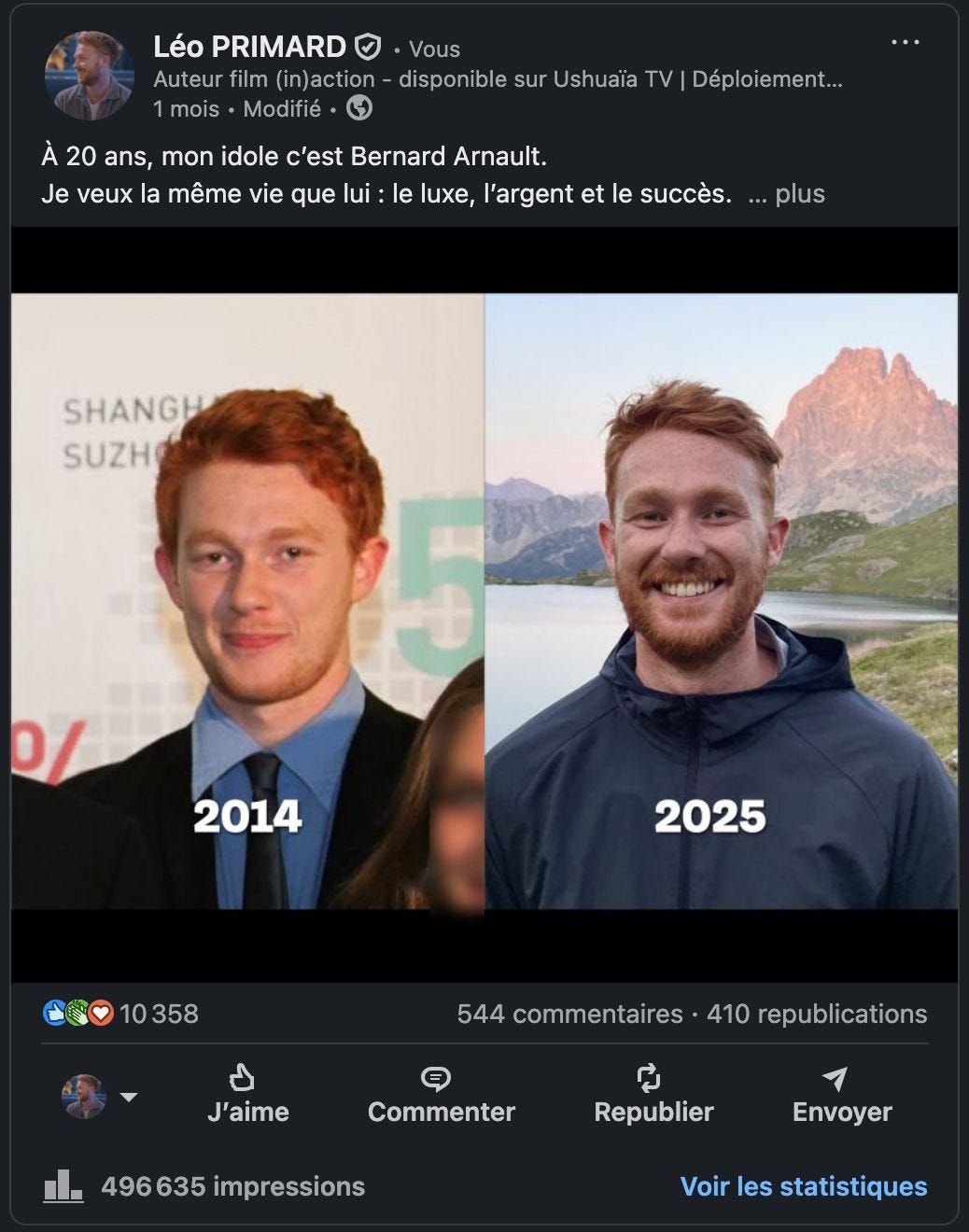969x1232 pixels.
Task: Click the globe visibility icon
Action: pyautogui.click(x=359, y=108)
